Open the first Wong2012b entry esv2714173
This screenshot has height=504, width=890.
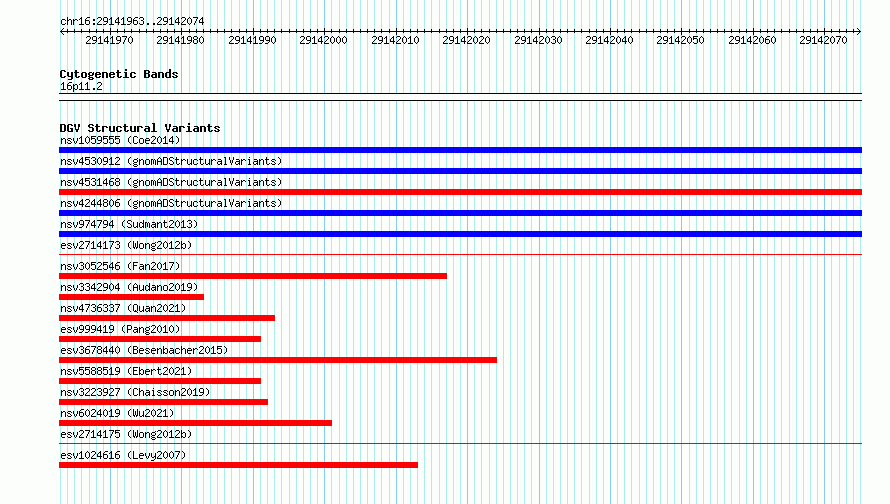click(126, 245)
